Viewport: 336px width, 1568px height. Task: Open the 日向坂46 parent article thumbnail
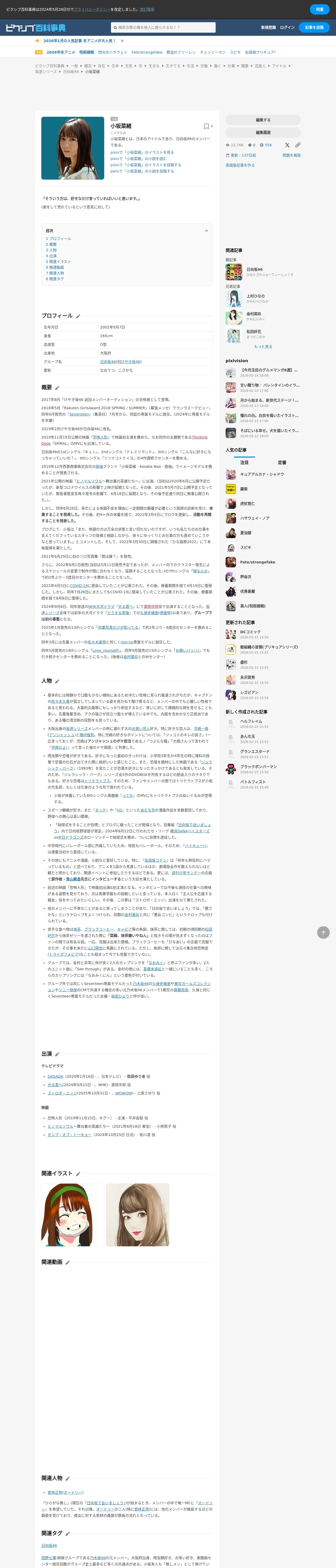click(234, 272)
